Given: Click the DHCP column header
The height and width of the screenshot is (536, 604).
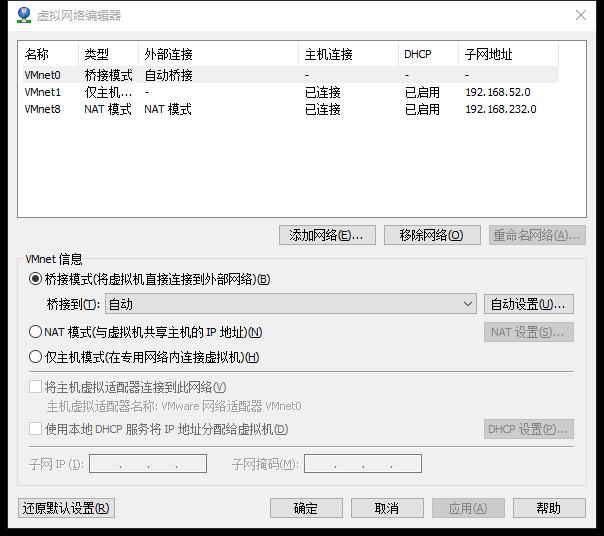Looking at the screenshot, I should (428, 54).
